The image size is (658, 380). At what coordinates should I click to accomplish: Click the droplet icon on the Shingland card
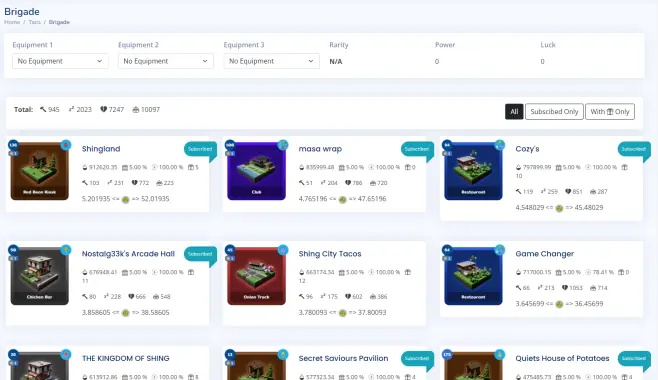pyautogui.click(x=85, y=167)
